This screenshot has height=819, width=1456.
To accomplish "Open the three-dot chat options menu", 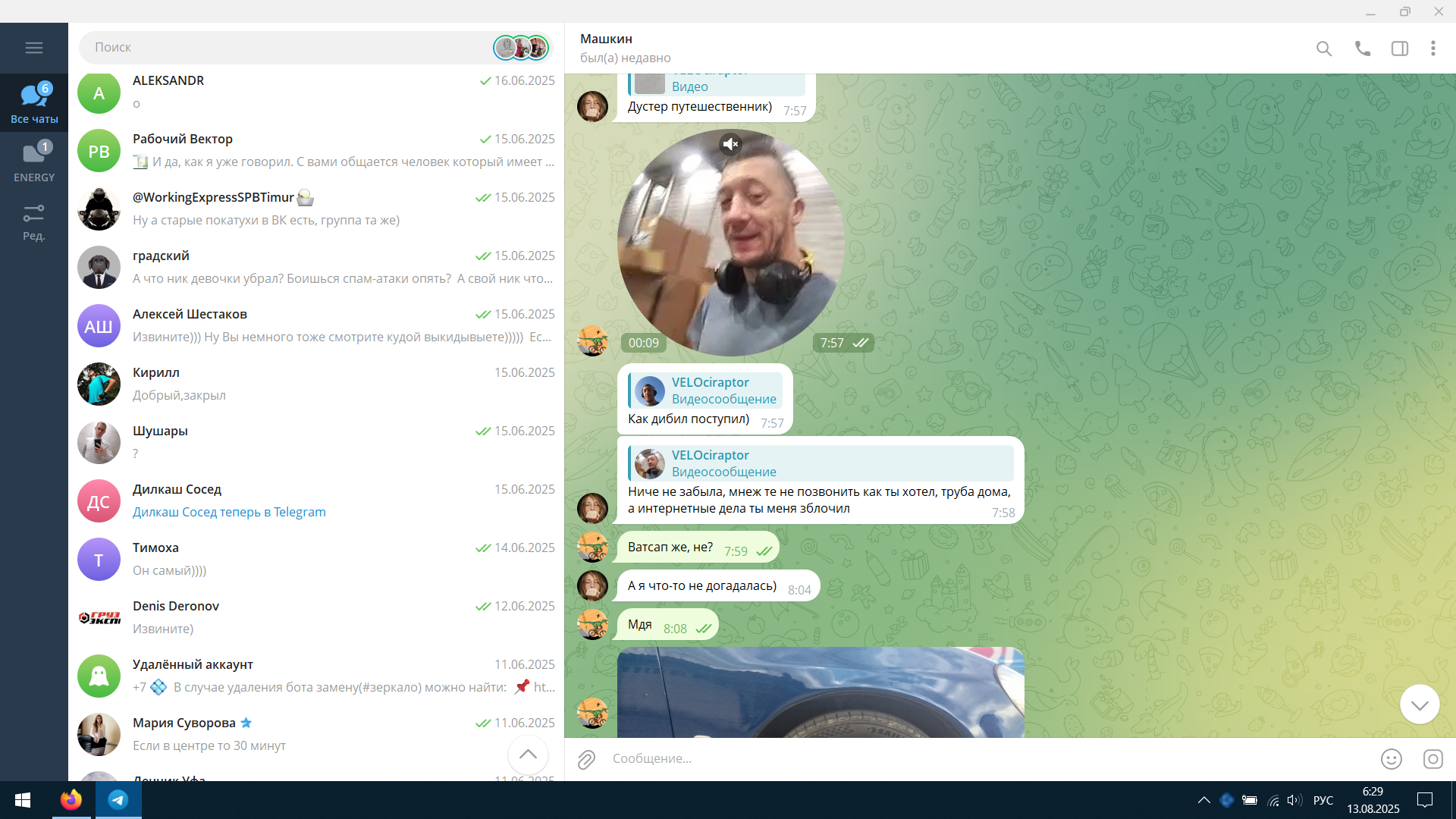I will pyautogui.click(x=1432, y=49).
